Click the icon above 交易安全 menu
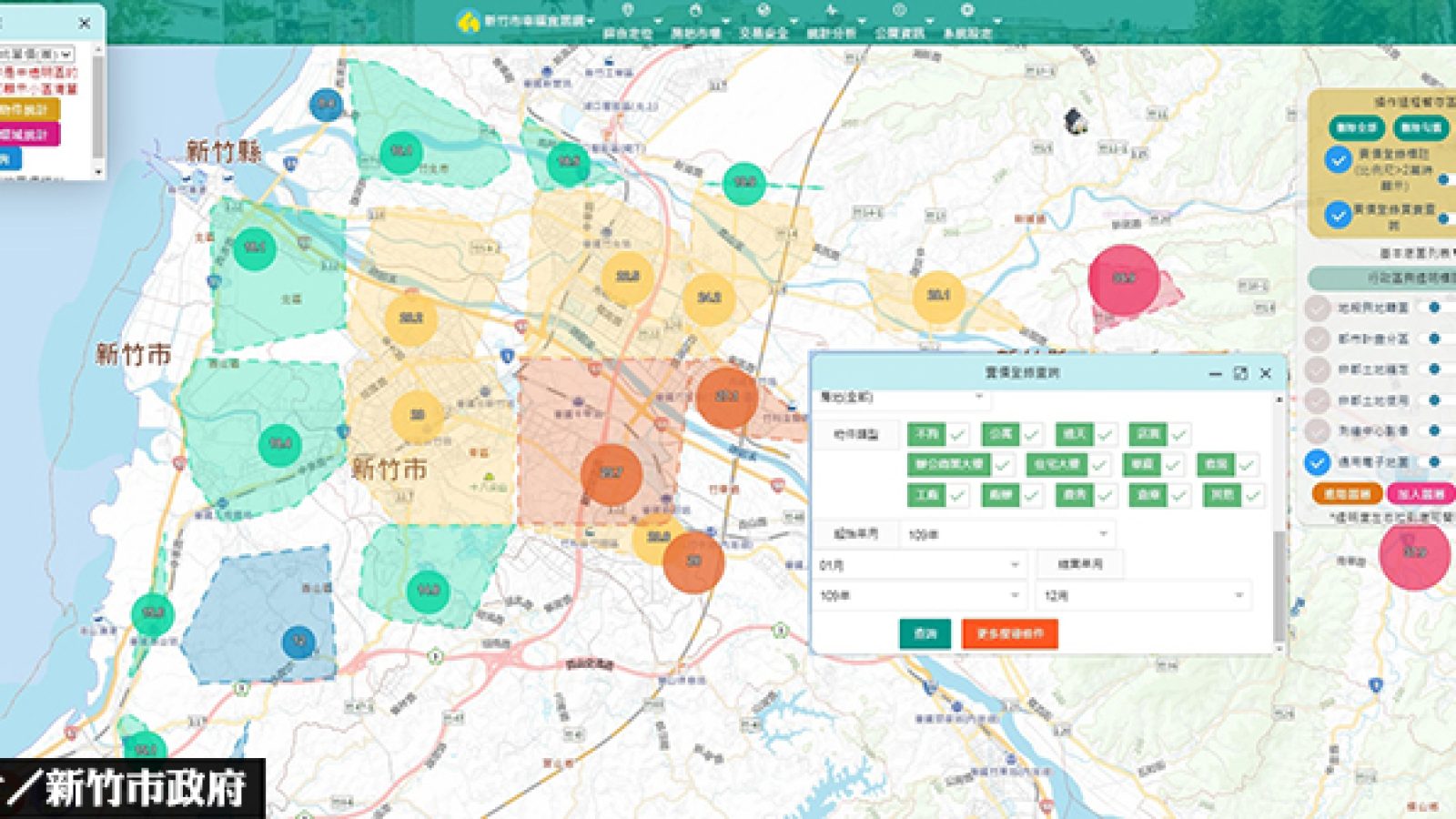Screen dimensions: 1456x819 pyautogui.click(x=763, y=10)
